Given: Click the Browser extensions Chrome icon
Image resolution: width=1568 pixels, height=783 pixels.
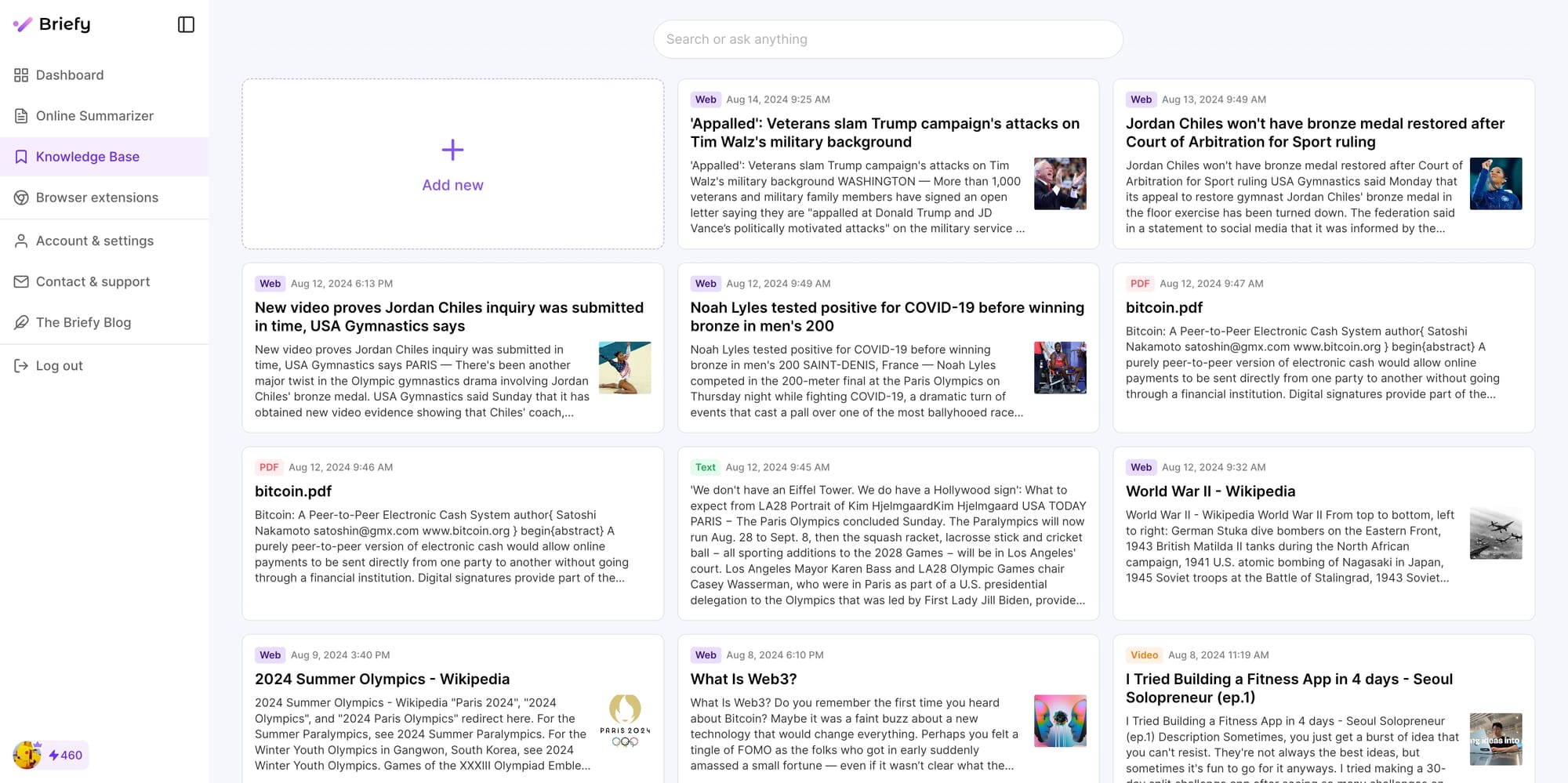Looking at the screenshot, I should tap(21, 198).
